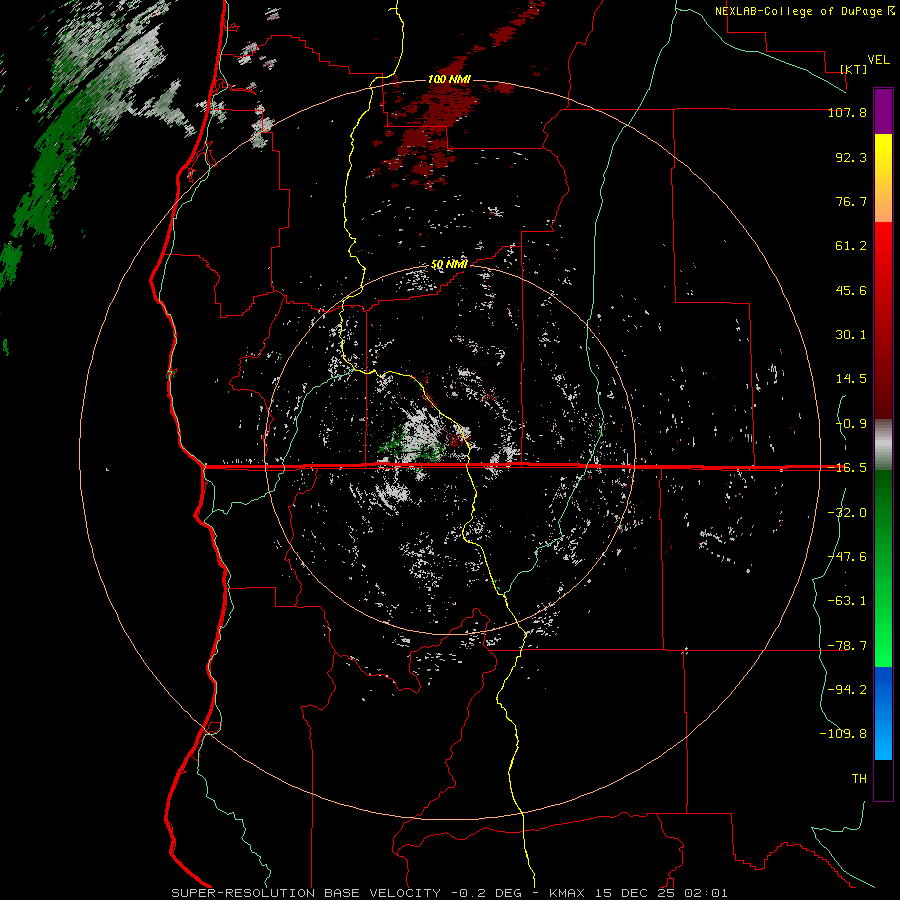The height and width of the screenshot is (900, 900).
Task: Click the VEL legend title
Action: pyautogui.click(x=878, y=60)
